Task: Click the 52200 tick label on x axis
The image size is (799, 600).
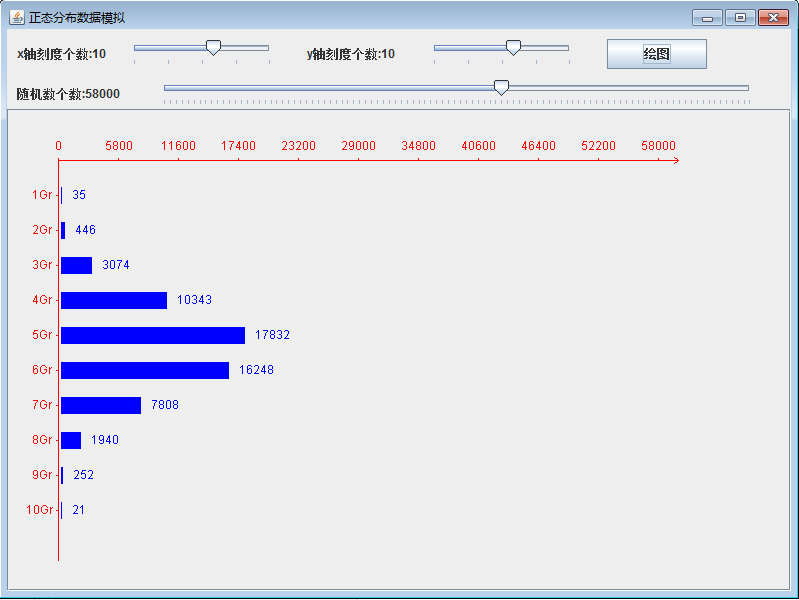Action: 599,146
